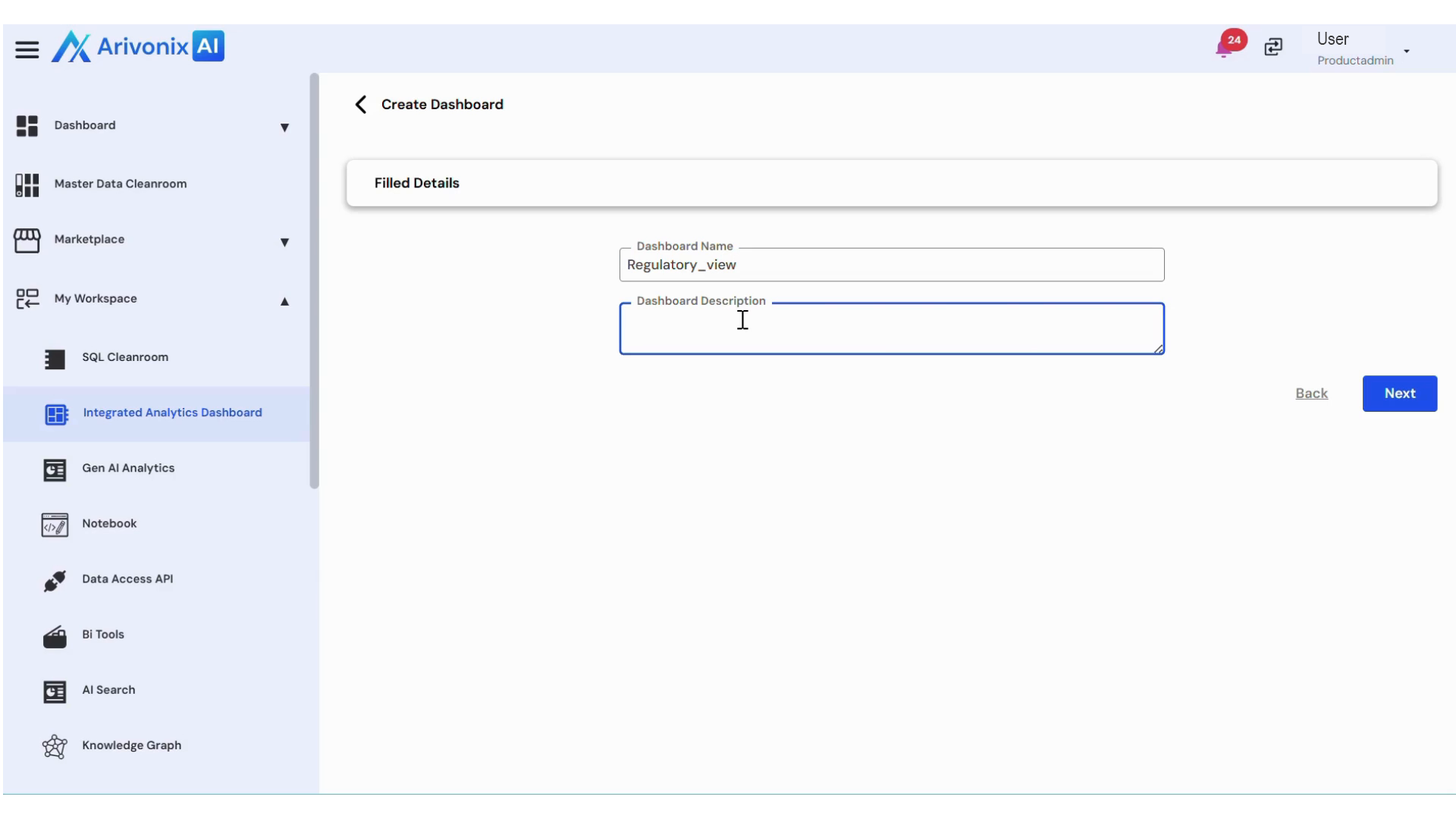Screen dimensions: 1456x819
Task: Expand the Dashboard menu arrow
Action: pos(284,127)
